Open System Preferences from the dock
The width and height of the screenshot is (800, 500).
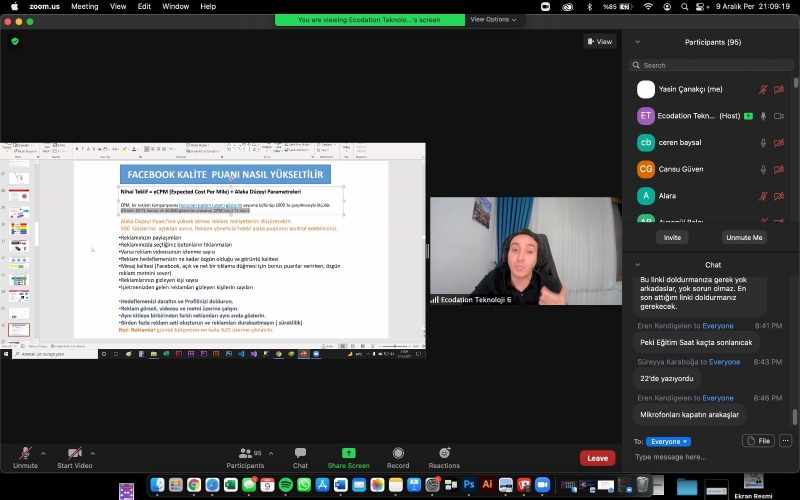coord(433,484)
